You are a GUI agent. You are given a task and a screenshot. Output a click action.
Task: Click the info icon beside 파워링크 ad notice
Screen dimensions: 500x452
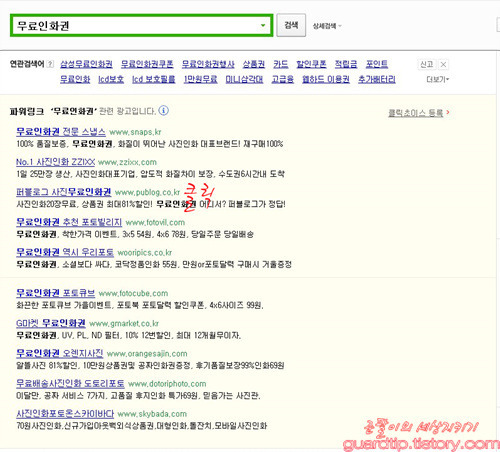[x=163, y=110]
